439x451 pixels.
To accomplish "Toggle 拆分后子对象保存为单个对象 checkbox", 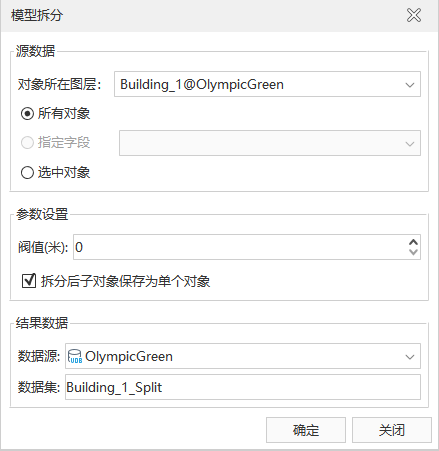I will tap(29, 281).
